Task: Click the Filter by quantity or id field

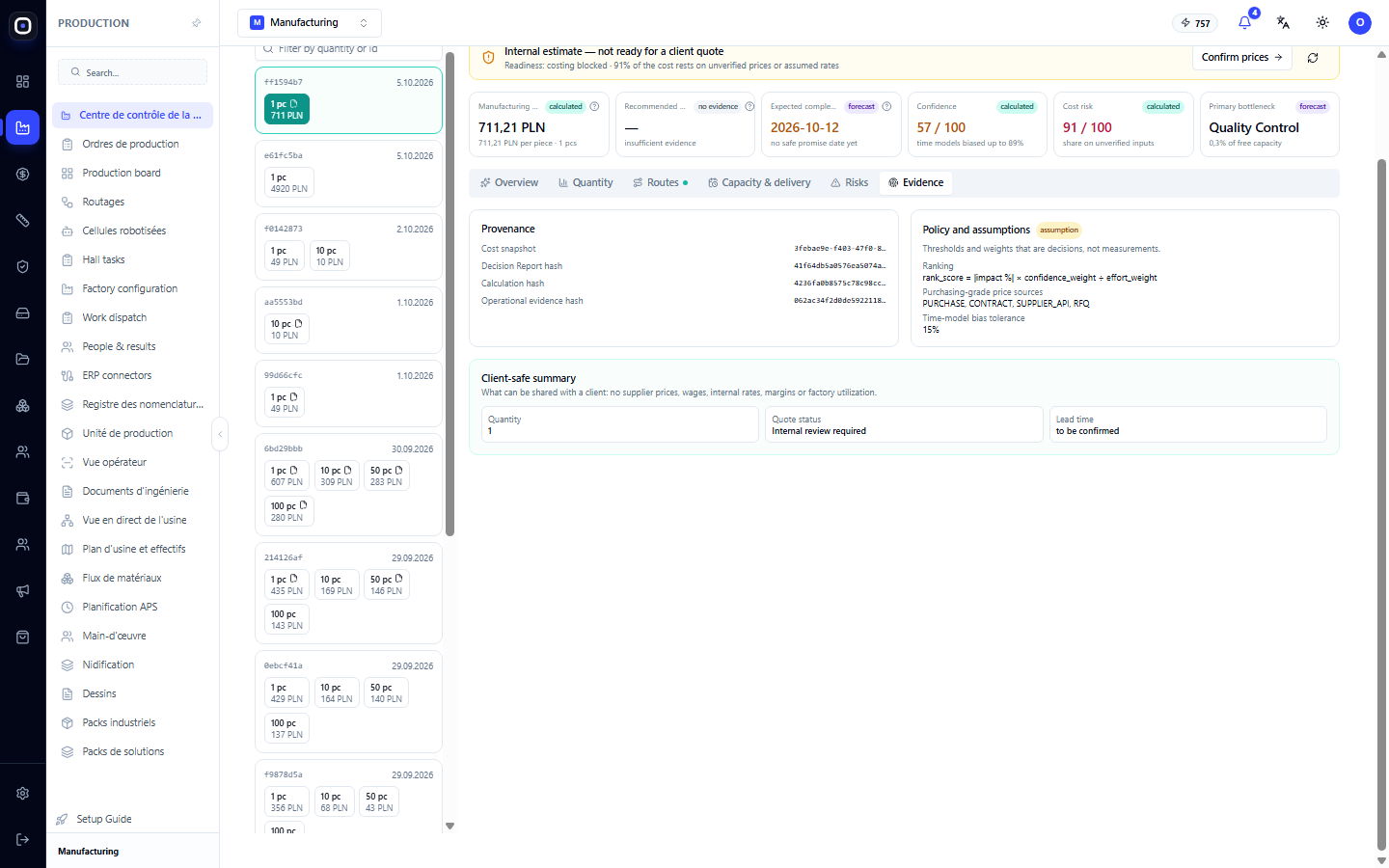Action: click(349, 49)
